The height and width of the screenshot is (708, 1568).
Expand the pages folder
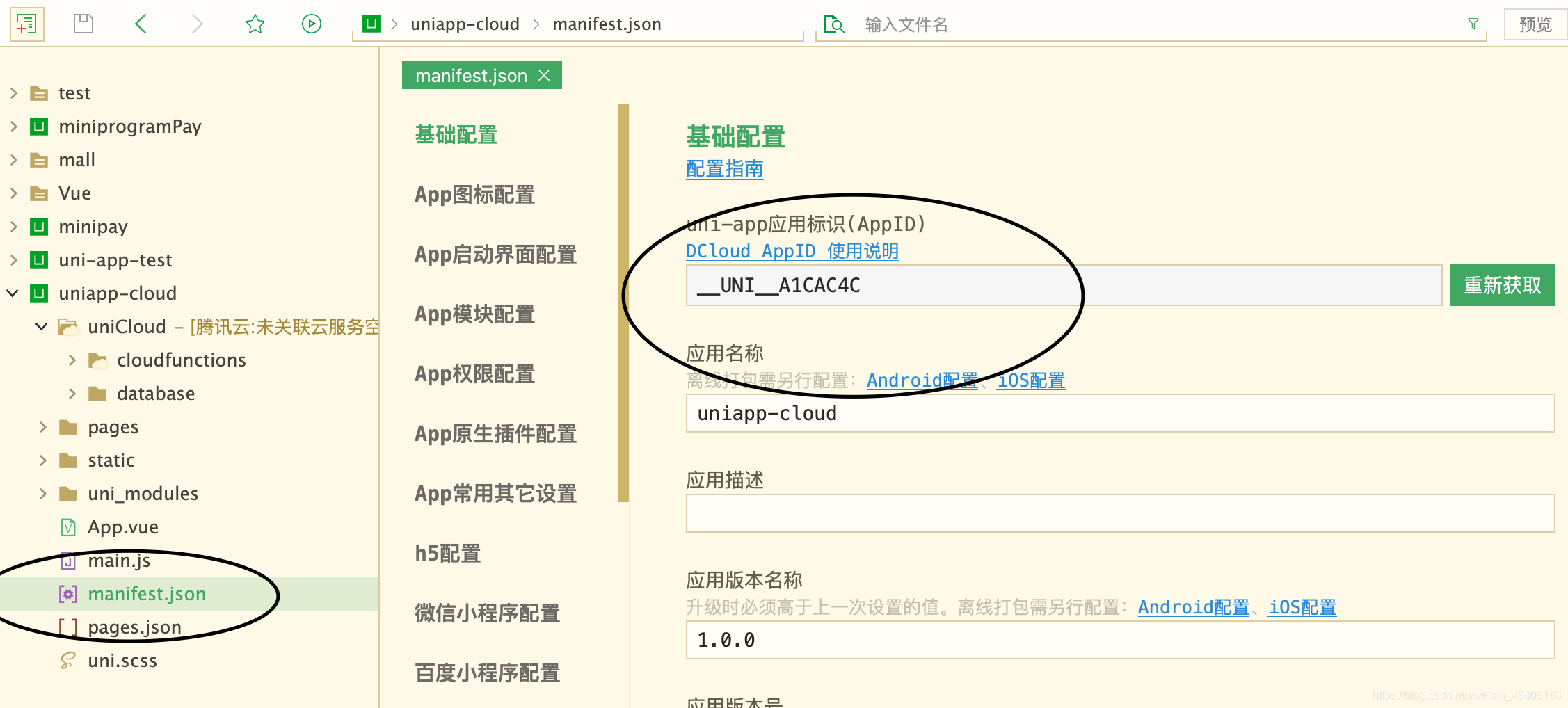42,427
